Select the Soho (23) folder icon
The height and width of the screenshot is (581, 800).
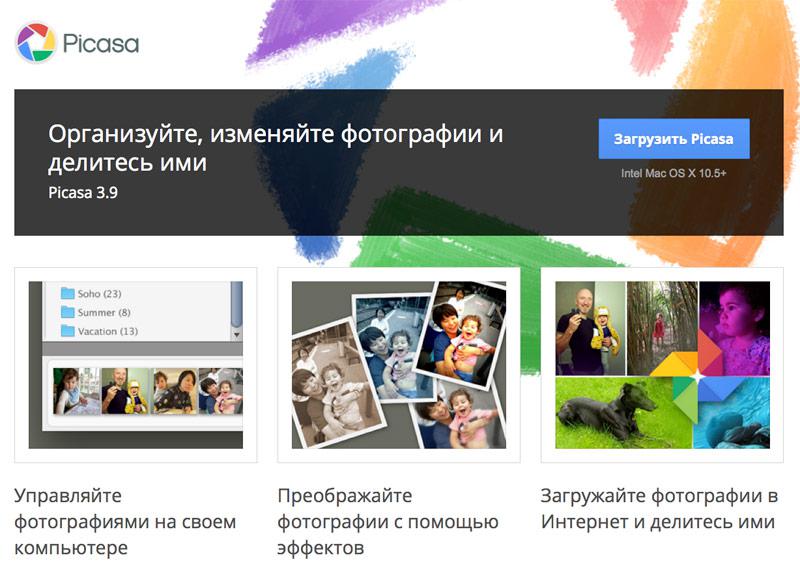(68, 294)
